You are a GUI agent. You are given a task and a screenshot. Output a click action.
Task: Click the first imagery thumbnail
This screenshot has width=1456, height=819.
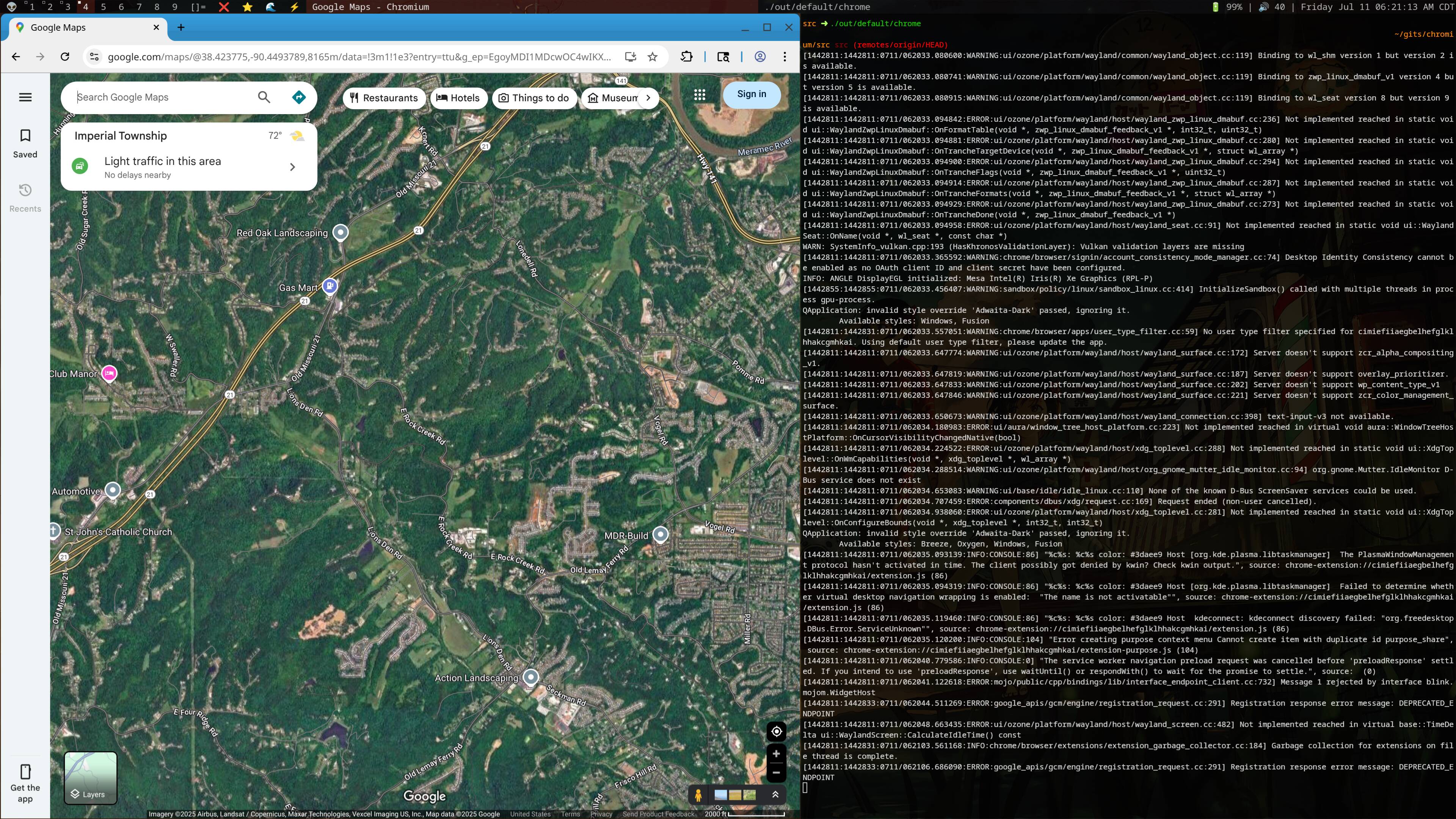tap(721, 795)
